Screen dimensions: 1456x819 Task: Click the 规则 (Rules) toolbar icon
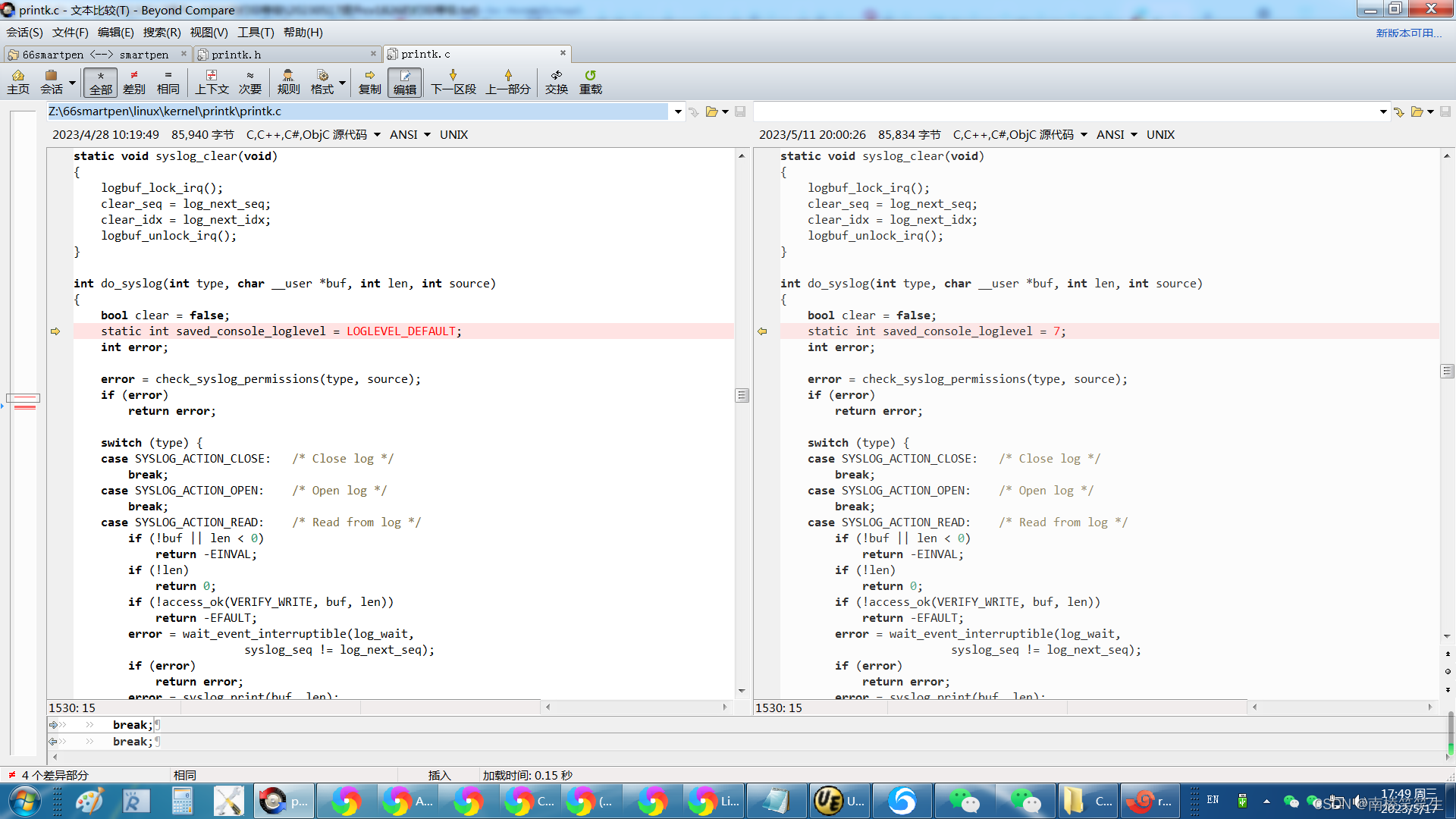(288, 82)
